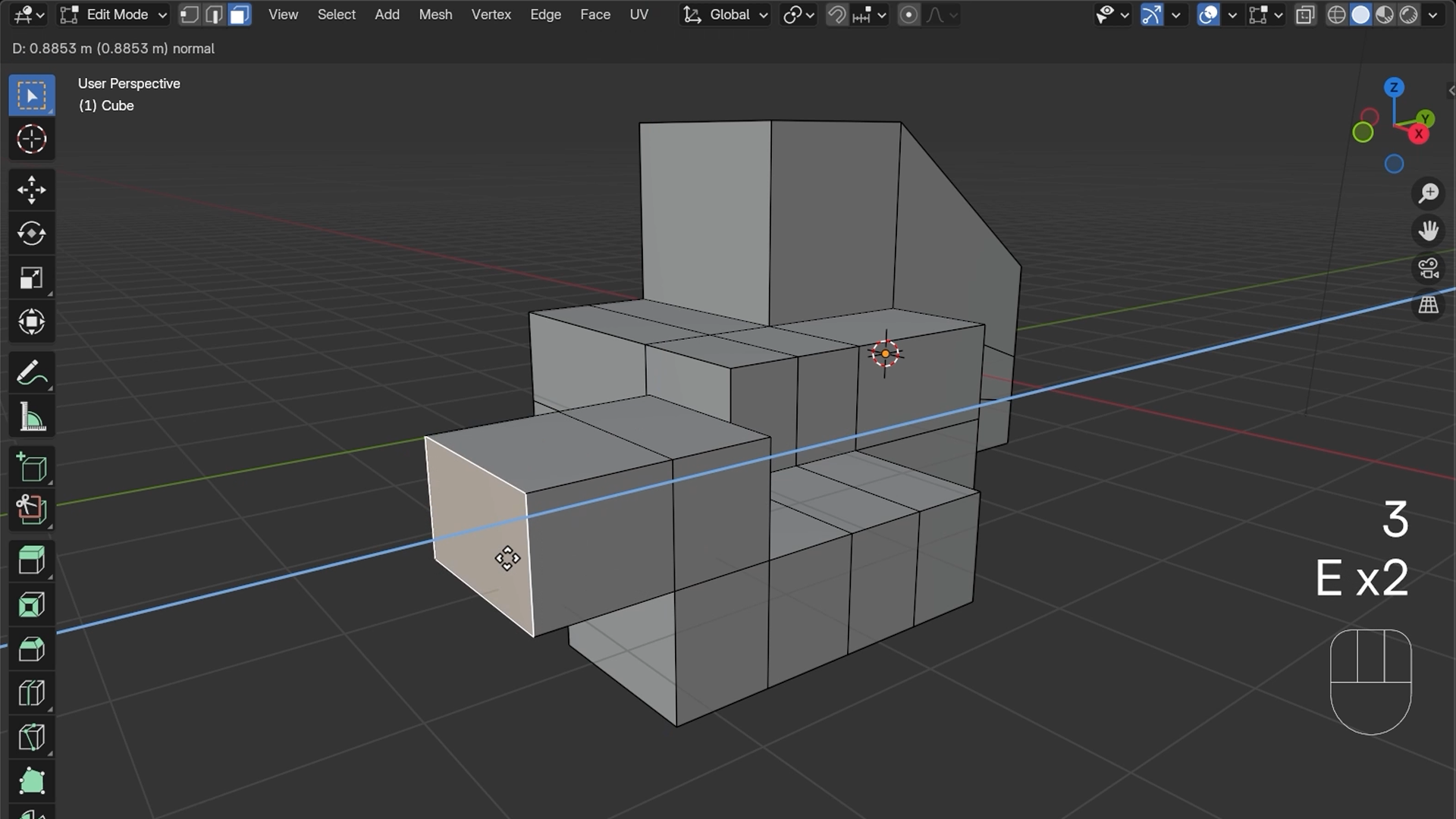Pick the Inset Faces tool
The image size is (1456, 819).
(x=32, y=605)
